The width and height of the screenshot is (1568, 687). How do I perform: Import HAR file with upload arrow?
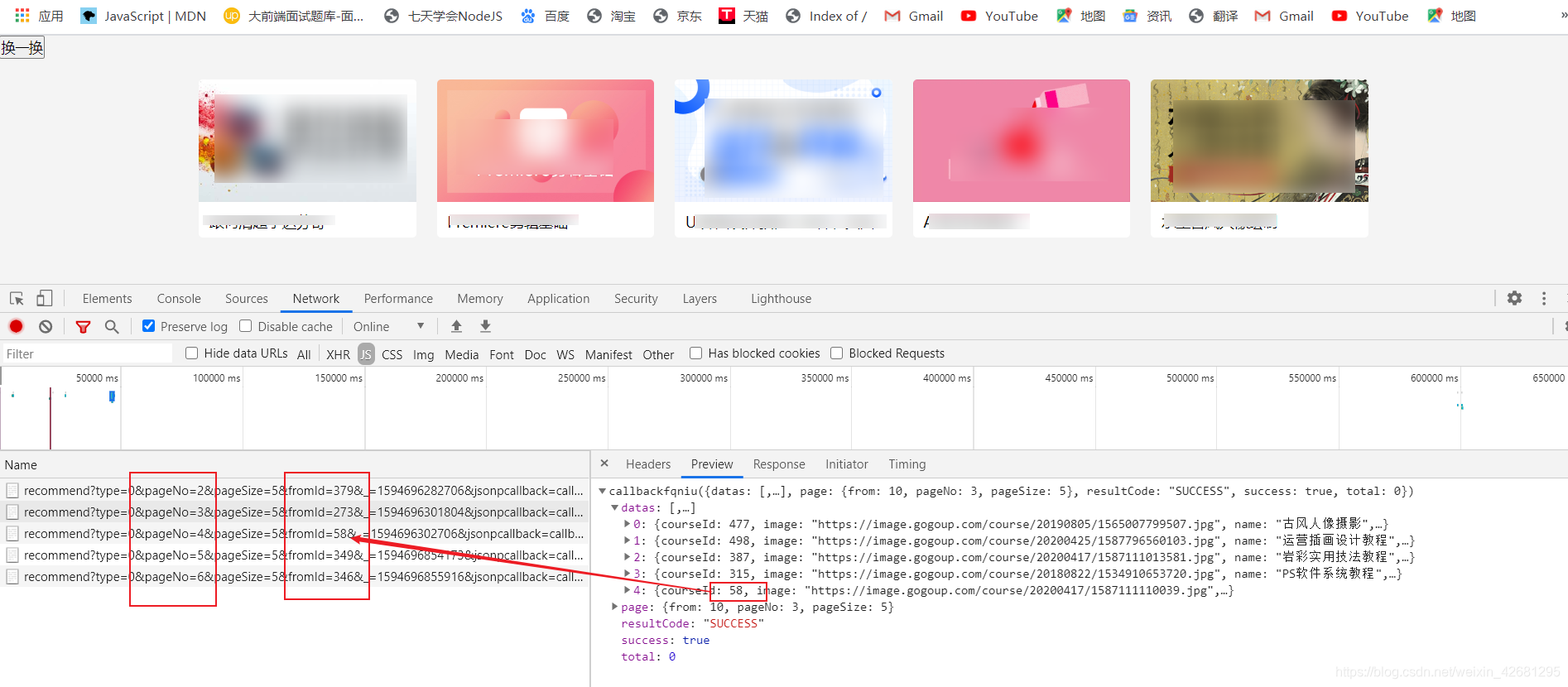[x=456, y=326]
